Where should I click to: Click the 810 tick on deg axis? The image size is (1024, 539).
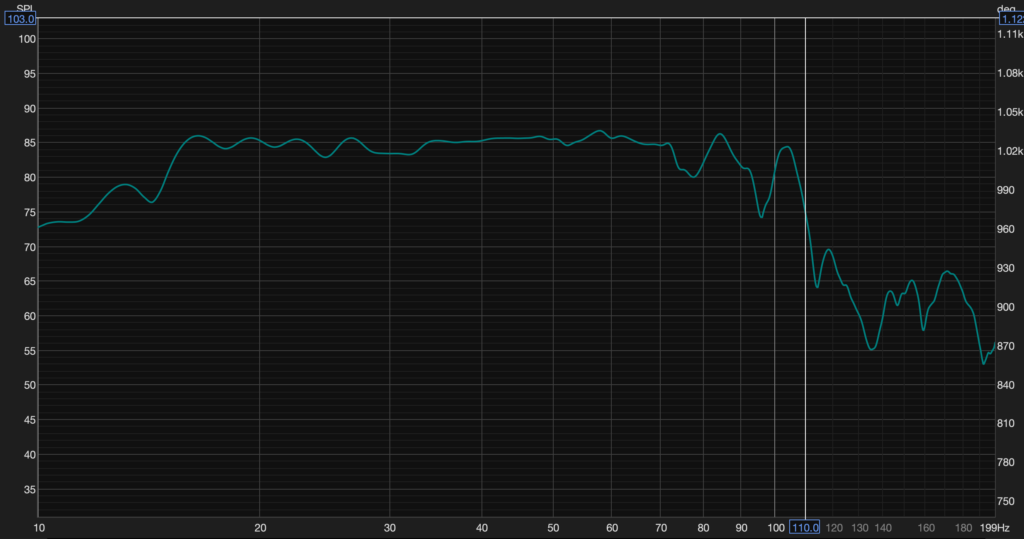click(1006, 423)
